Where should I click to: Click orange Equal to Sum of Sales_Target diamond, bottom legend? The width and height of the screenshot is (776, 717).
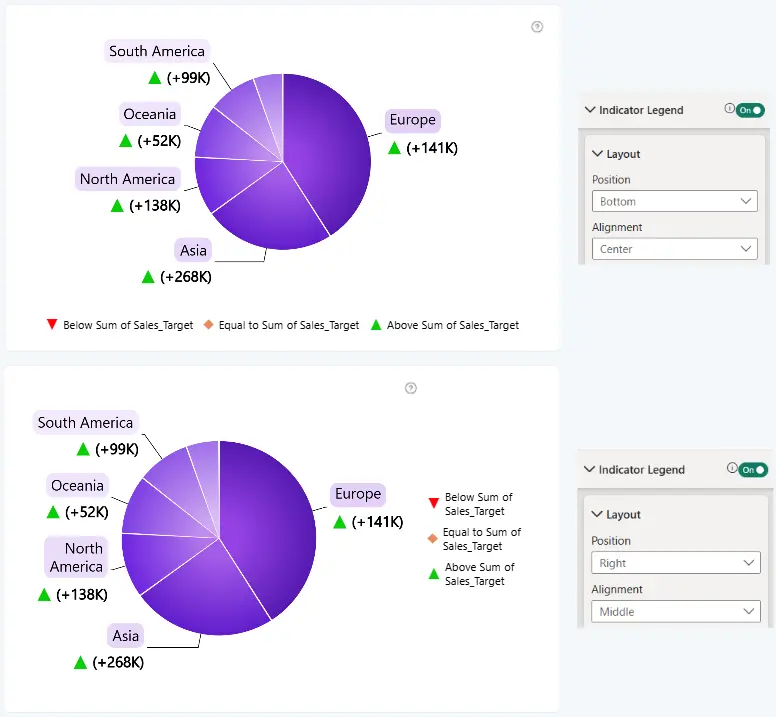[208, 325]
